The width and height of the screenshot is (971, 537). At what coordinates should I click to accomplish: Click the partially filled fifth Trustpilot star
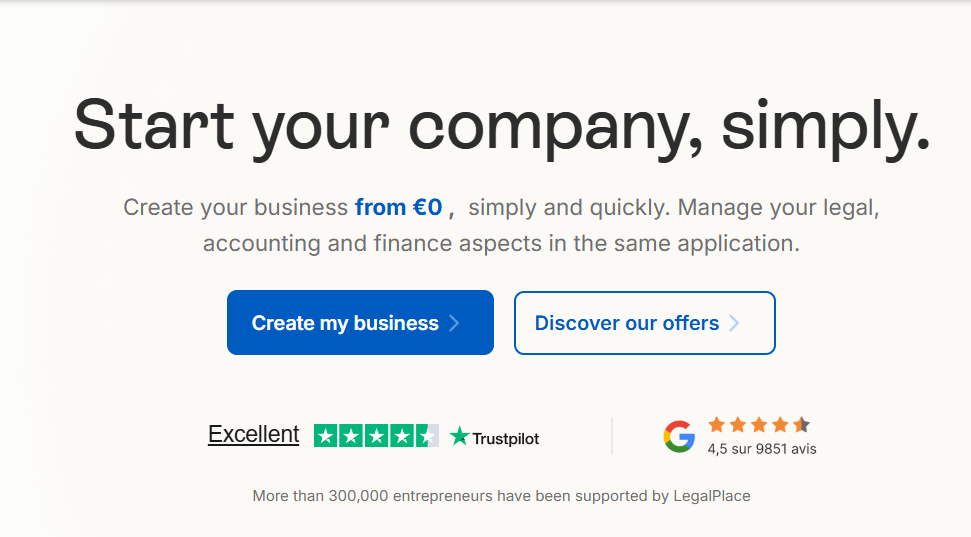click(x=427, y=436)
